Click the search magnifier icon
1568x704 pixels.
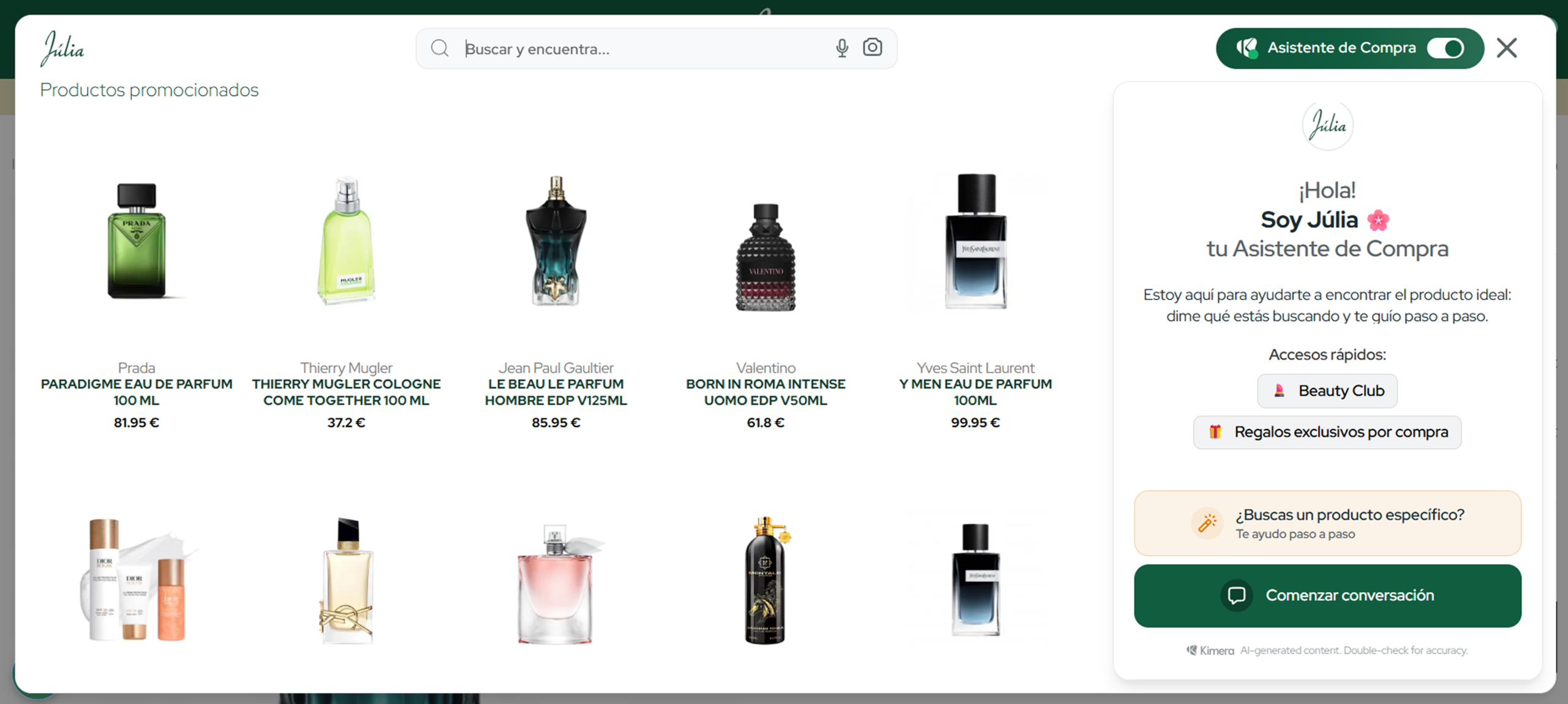coord(439,48)
